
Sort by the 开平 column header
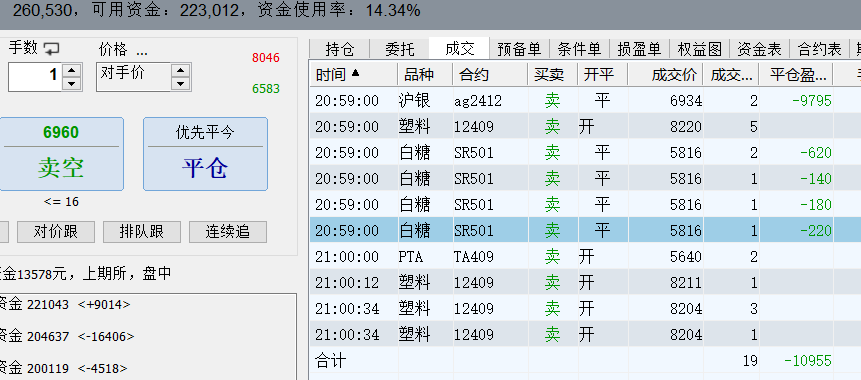pyautogui.click(x=602, y=75)
